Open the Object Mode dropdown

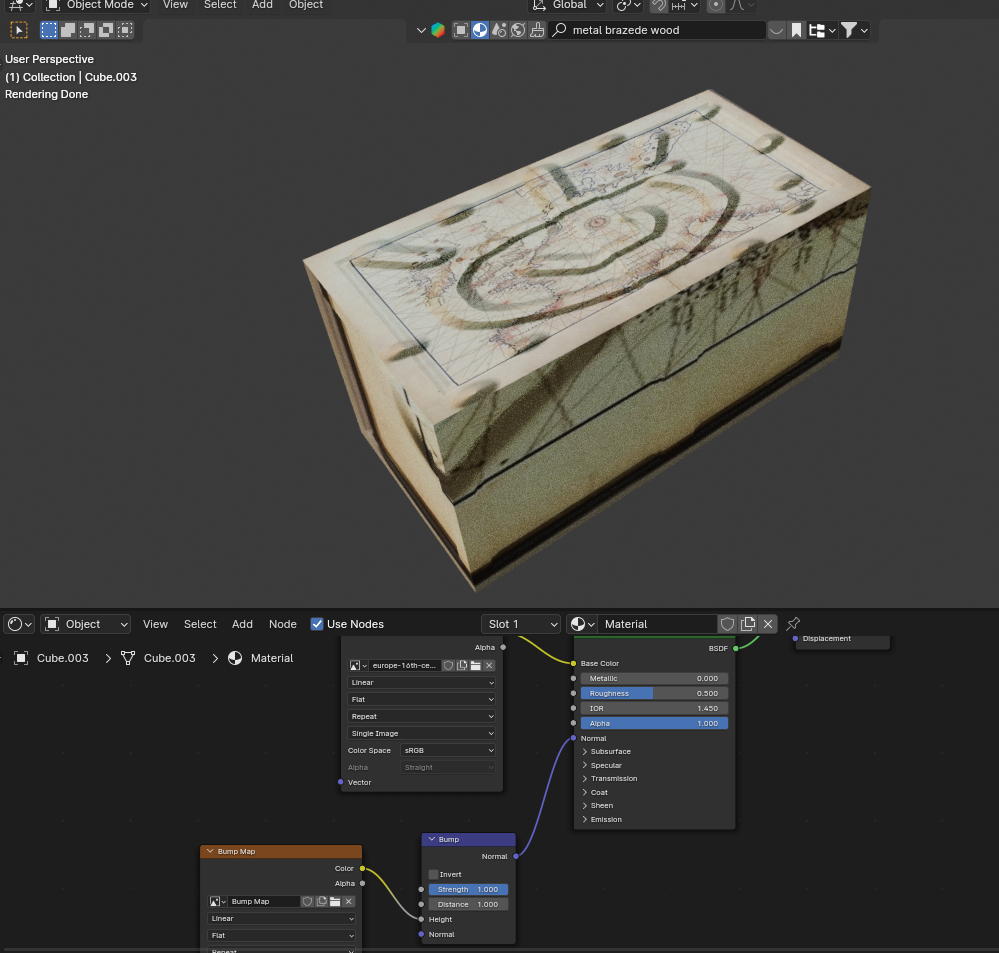pyautogui.click(x=96, y=5)
